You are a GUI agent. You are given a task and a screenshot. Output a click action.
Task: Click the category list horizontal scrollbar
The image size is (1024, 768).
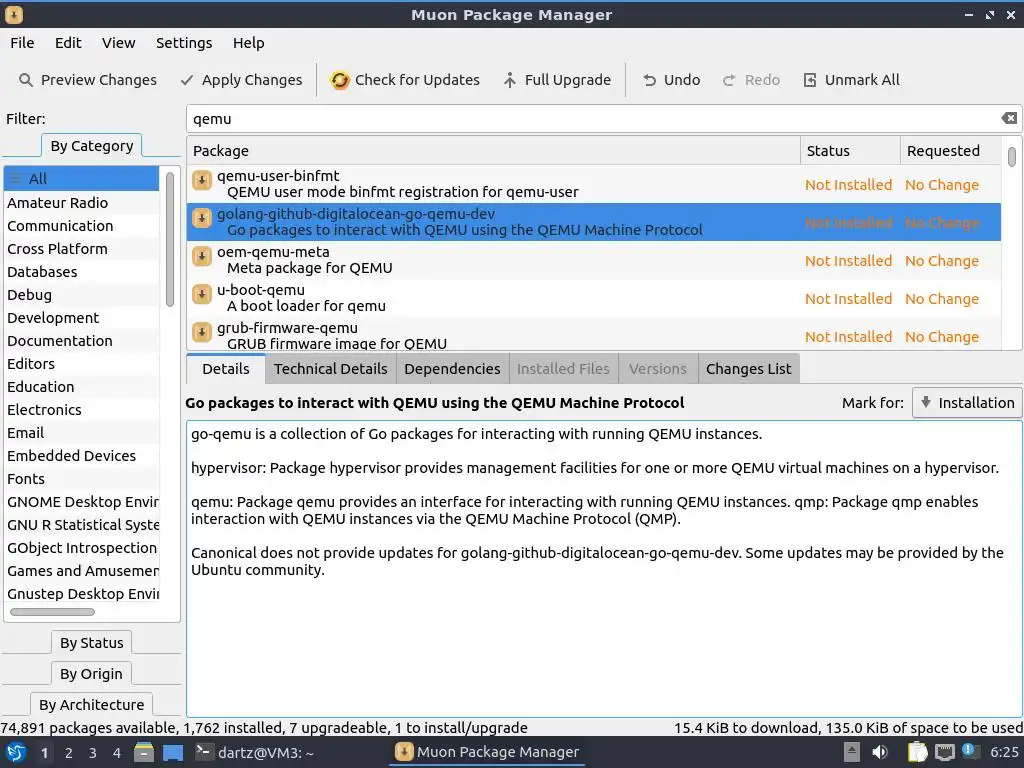(x=52, y=612)
